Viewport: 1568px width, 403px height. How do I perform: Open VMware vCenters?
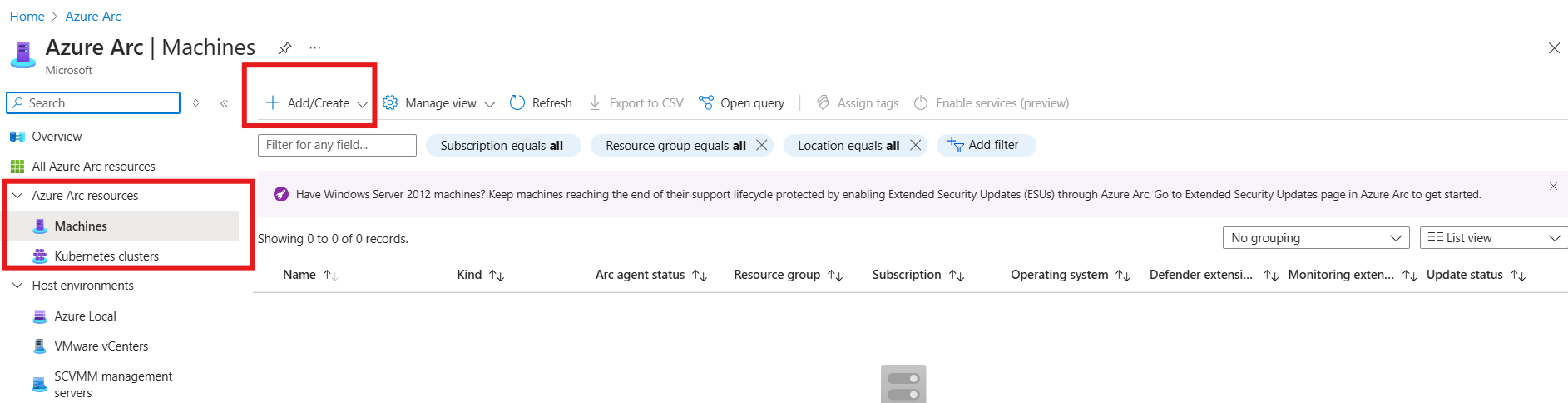(101, 346)
